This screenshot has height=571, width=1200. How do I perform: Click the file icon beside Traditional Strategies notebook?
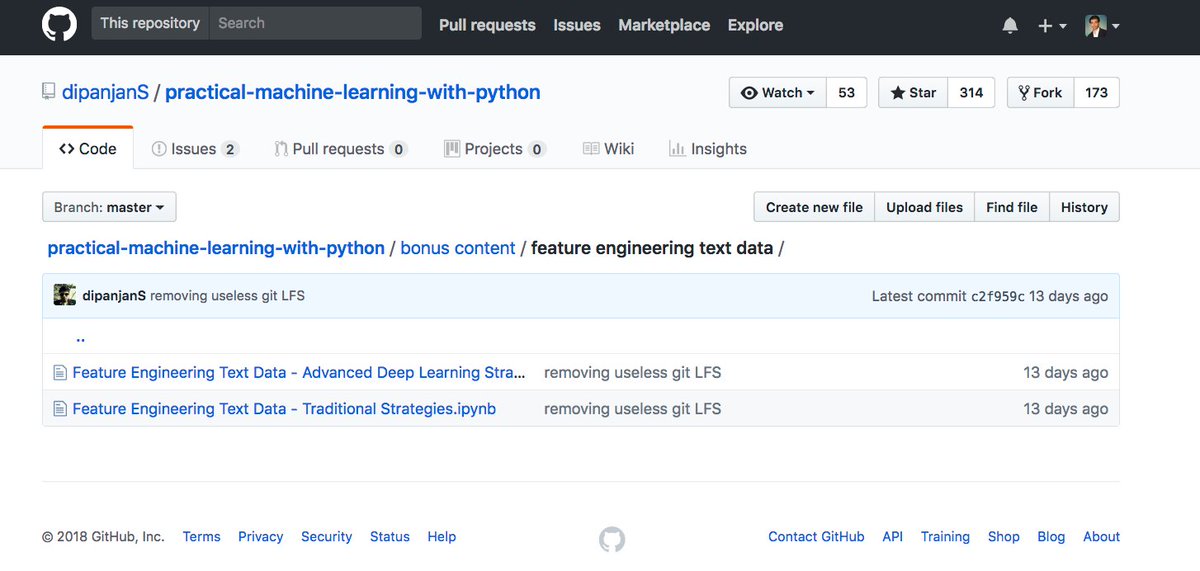coord(60,409)
